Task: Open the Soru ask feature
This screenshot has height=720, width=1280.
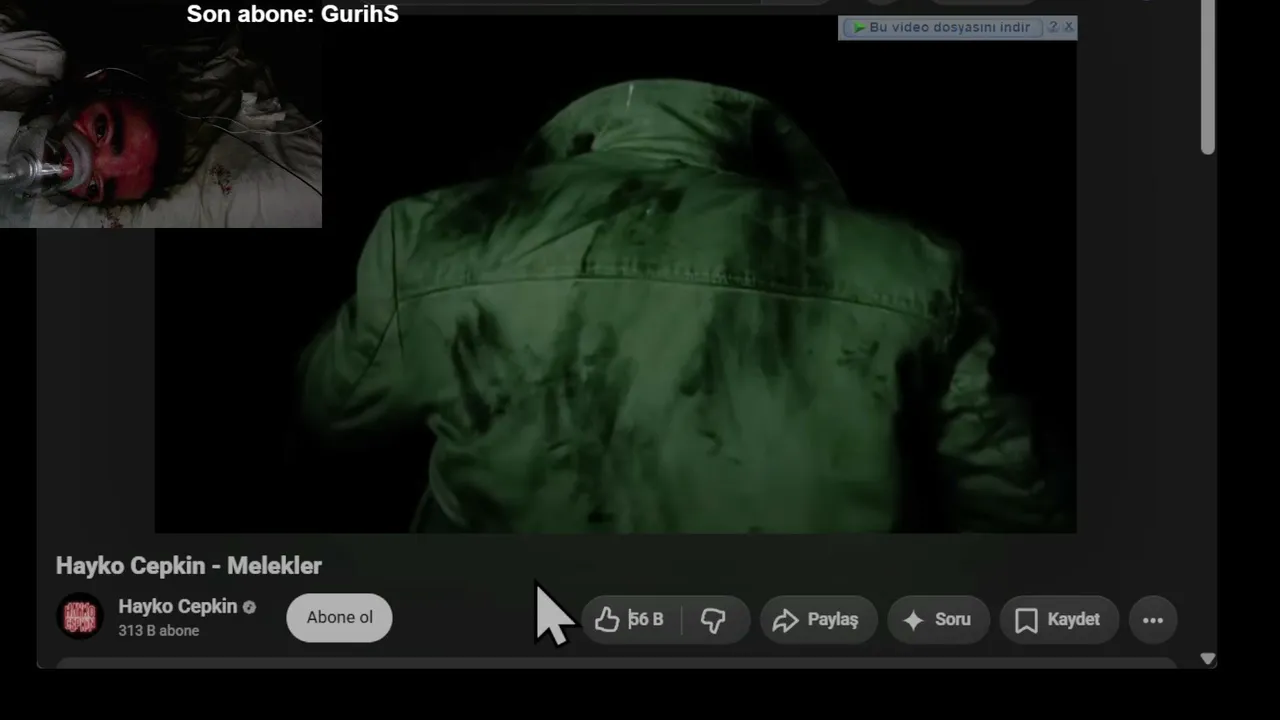Action: pos(938,620)
